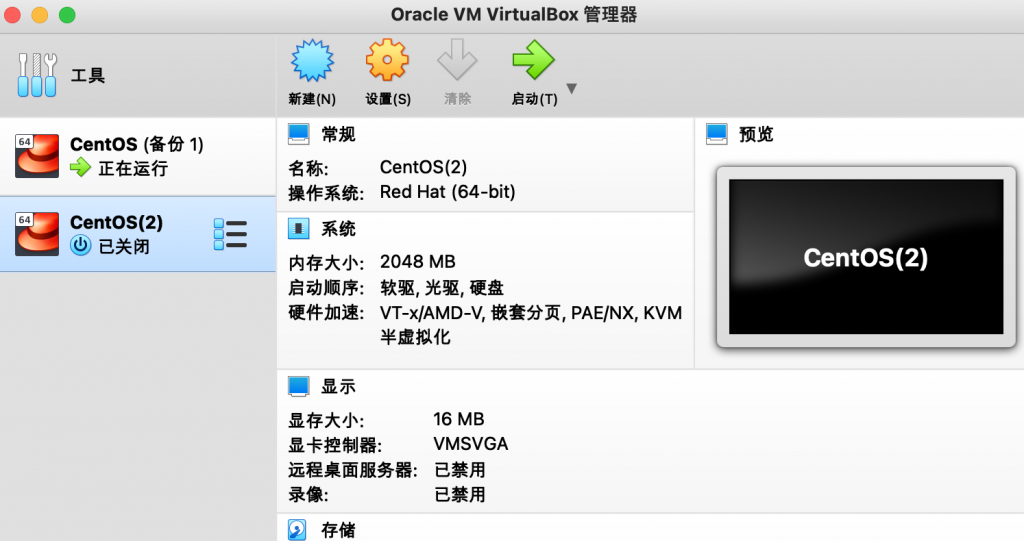Click the 名称: label
Image resolution: width=1024 pixels, height=541 pixels.
click(x=308, y=169)
